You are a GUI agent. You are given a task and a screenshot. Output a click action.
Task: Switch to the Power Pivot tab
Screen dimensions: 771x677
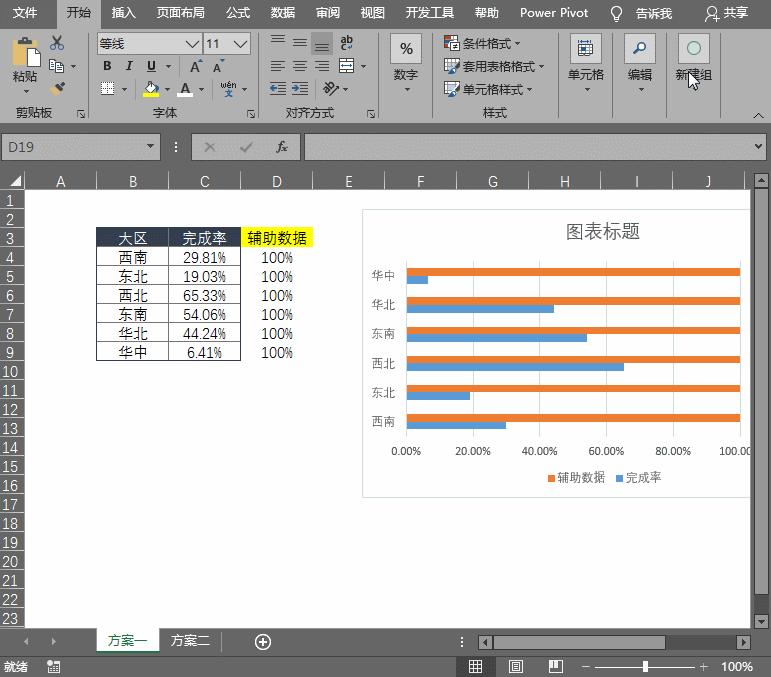pyautogui.click(x=554, y=13)
